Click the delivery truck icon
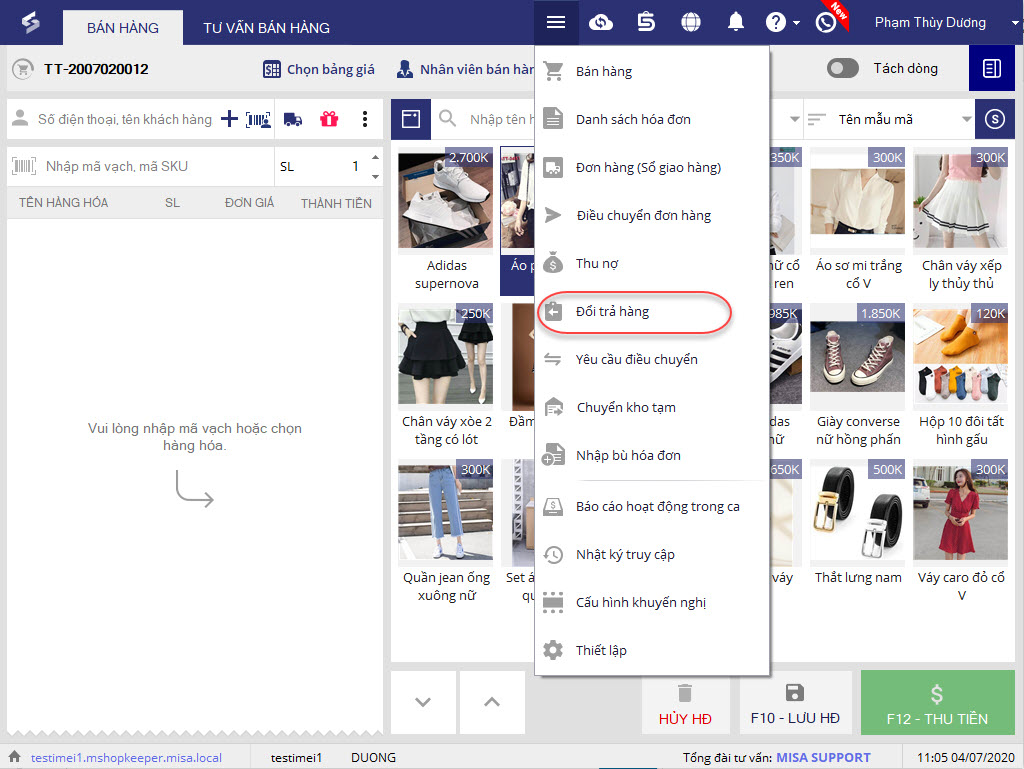Image resolution: width=1024 pixels, height=769 pixels. [x=293, y=119]
